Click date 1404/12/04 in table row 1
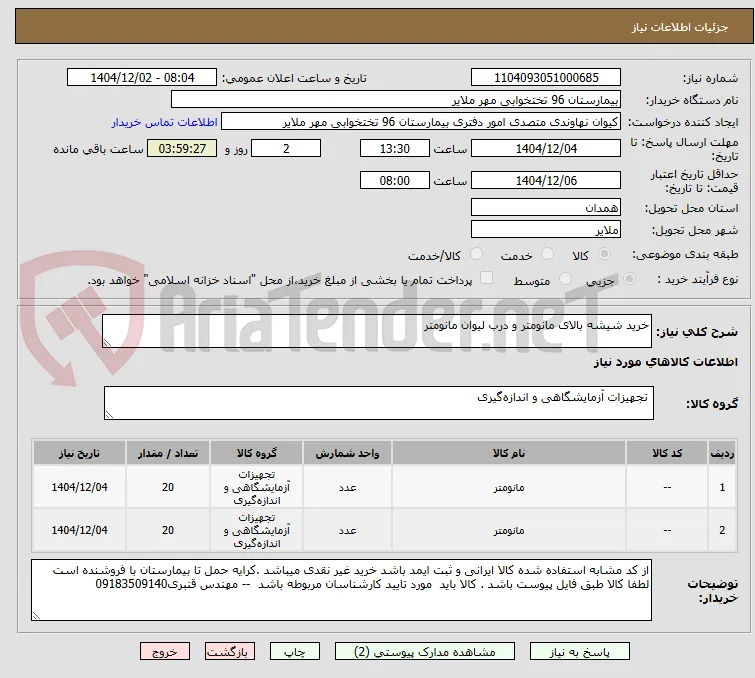Screen dimensions: 755x678 point(79,487)
